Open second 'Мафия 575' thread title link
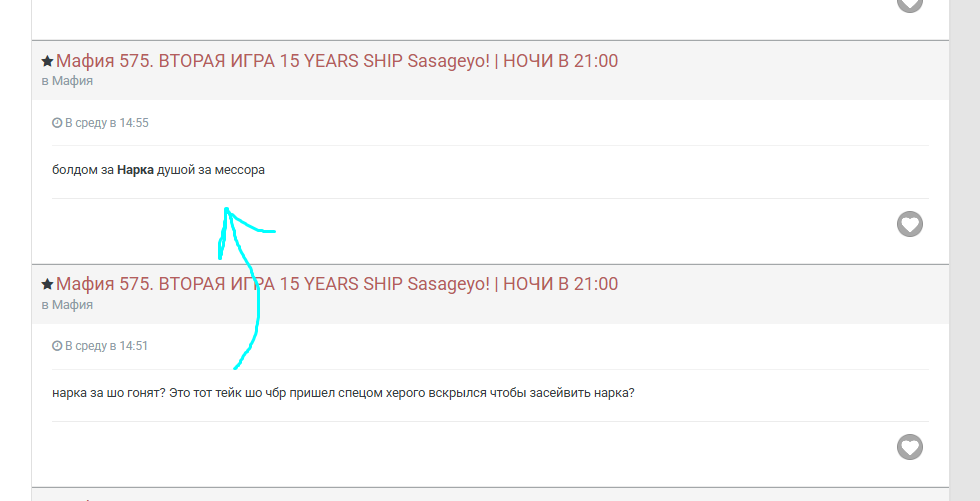The width and height of the screenshot is (980, 501). (337, 284)
